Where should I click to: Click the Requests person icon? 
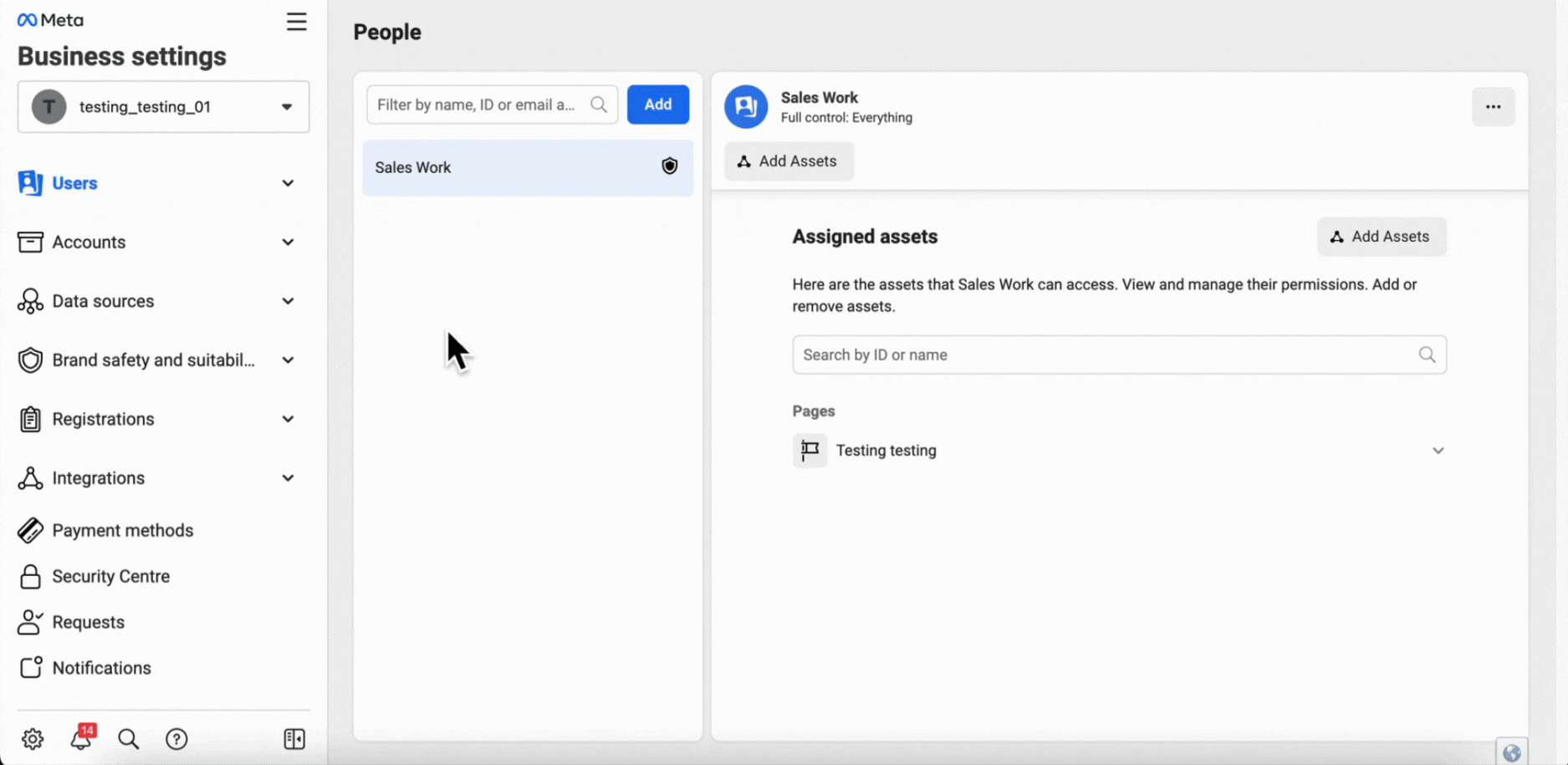pyautogui.click(x=30, y=622)
